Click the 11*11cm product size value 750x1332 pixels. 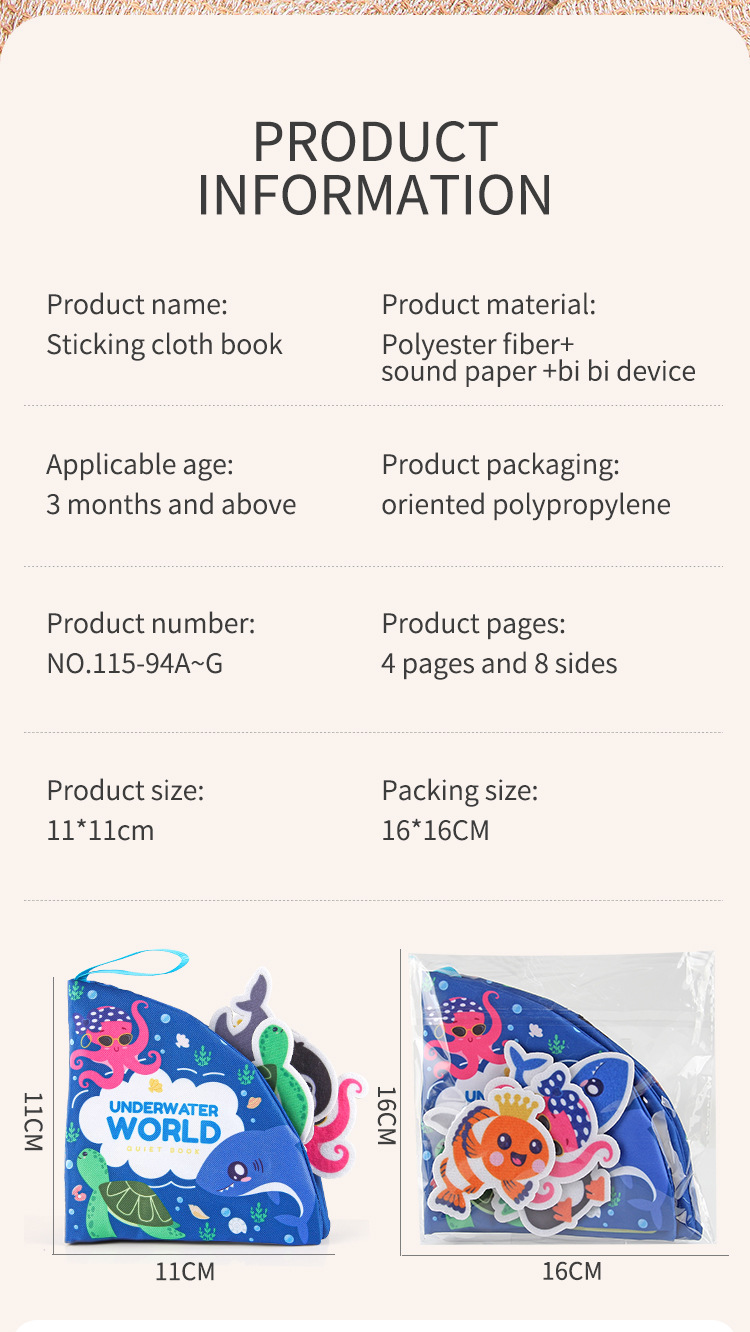[x=100, y=830]
